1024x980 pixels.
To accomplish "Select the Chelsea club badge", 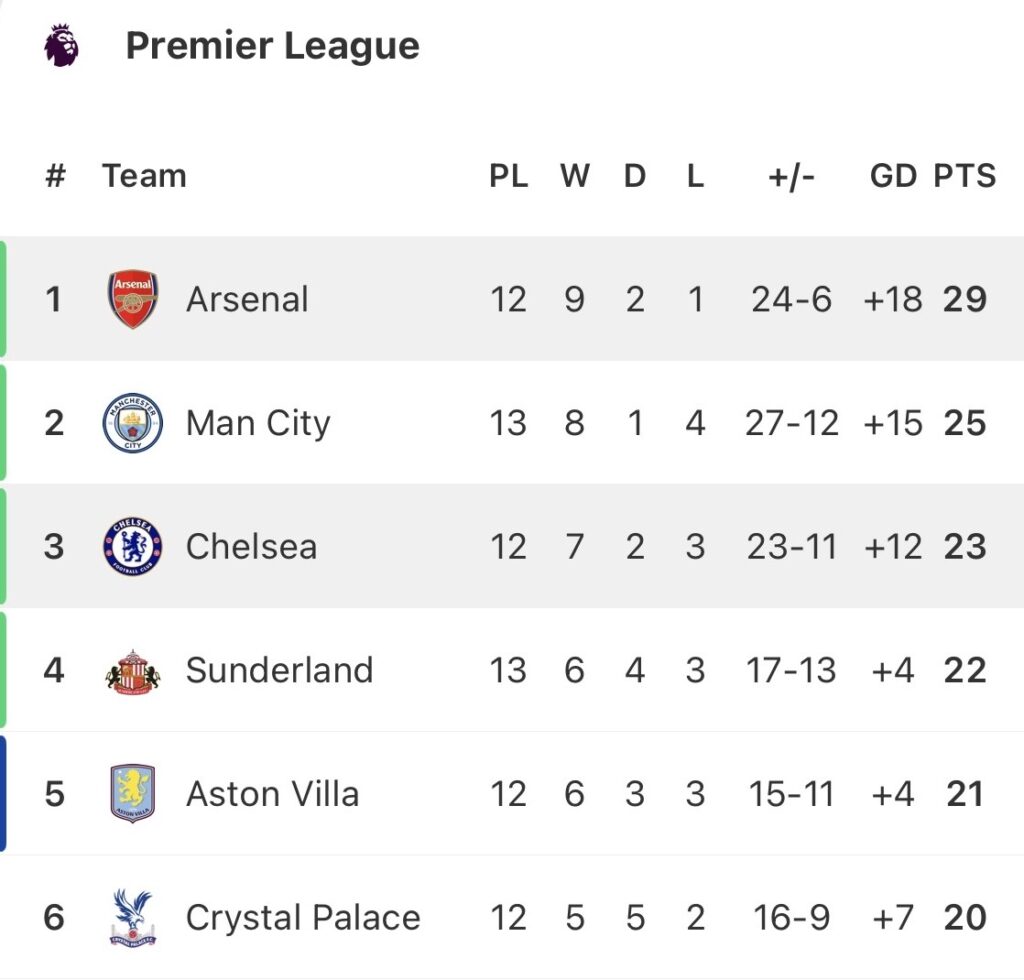I will tap(133, 546).
